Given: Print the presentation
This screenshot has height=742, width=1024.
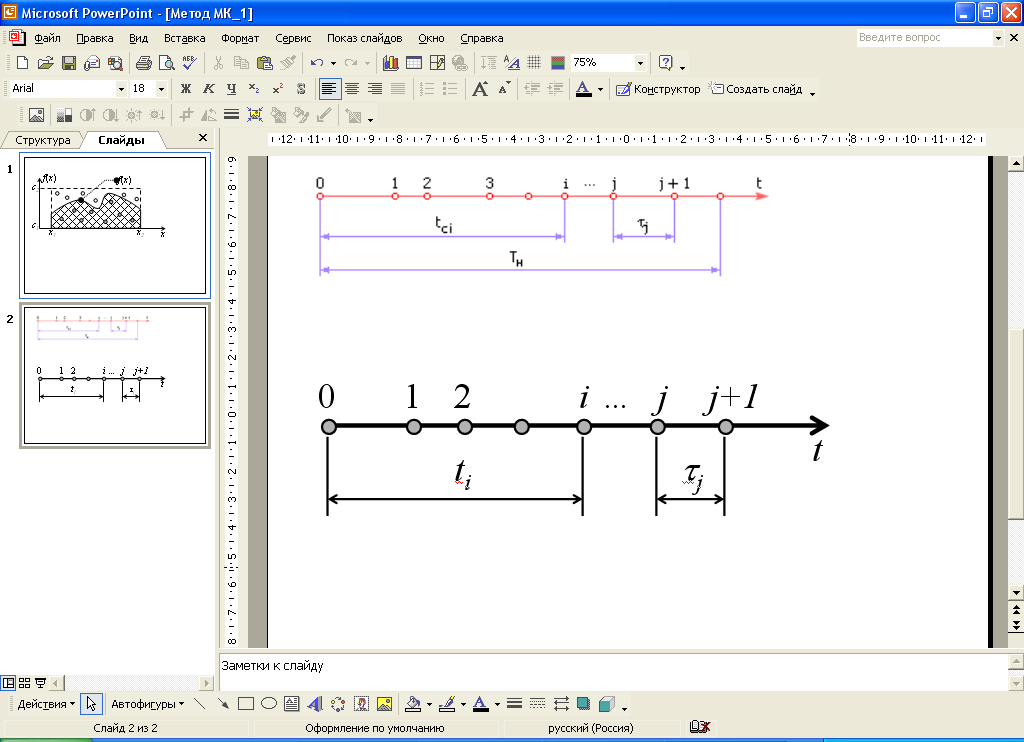Looking at the screenshot, I should tap(144, 63).
